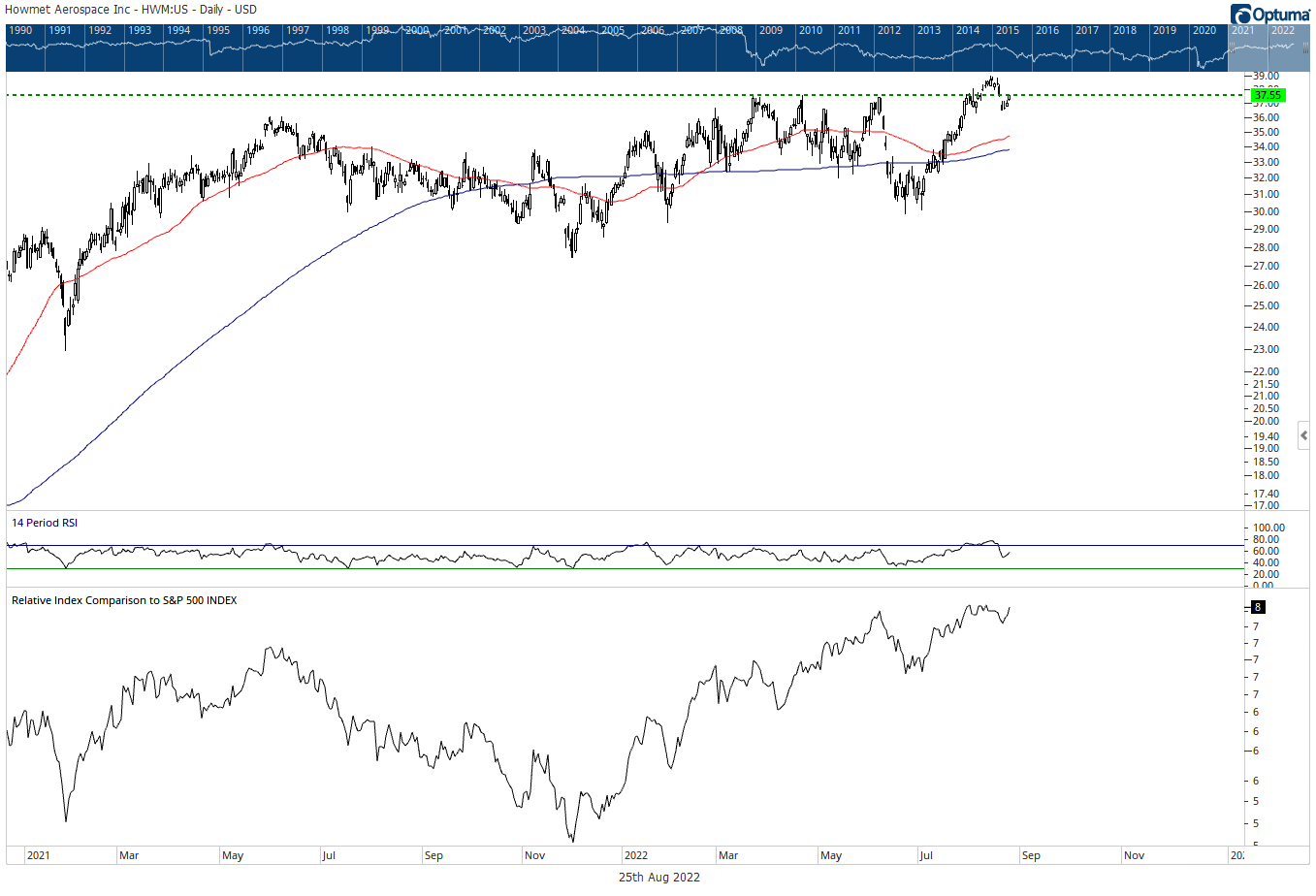
Task: Click the 36.00 price scale label
Action: pos(1266,117)
